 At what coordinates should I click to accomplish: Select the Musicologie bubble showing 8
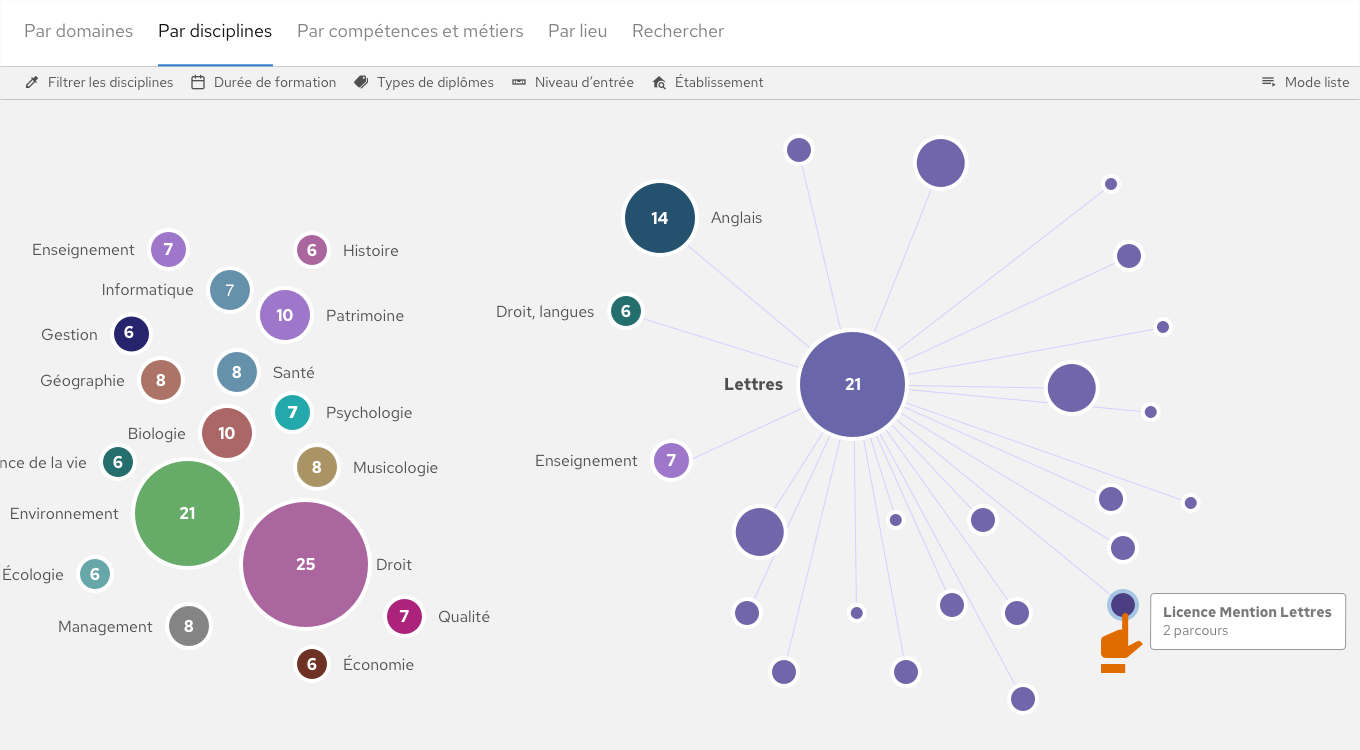click(x=317, y=467)
